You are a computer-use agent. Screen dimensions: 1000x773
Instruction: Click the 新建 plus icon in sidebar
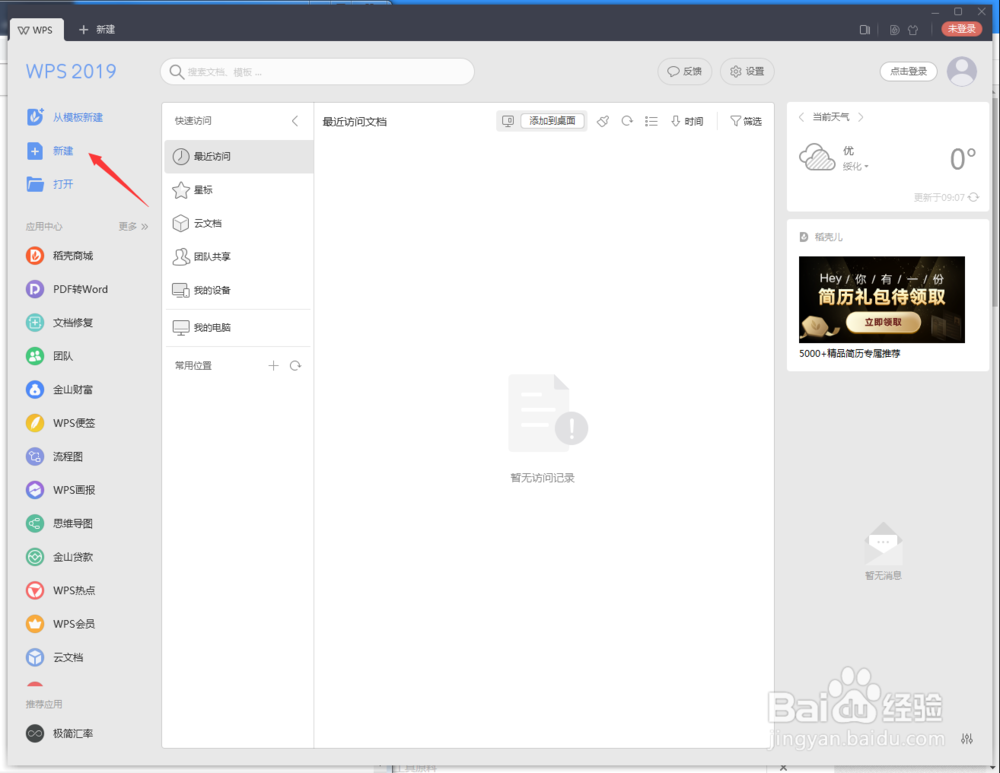tap(35, 151)
